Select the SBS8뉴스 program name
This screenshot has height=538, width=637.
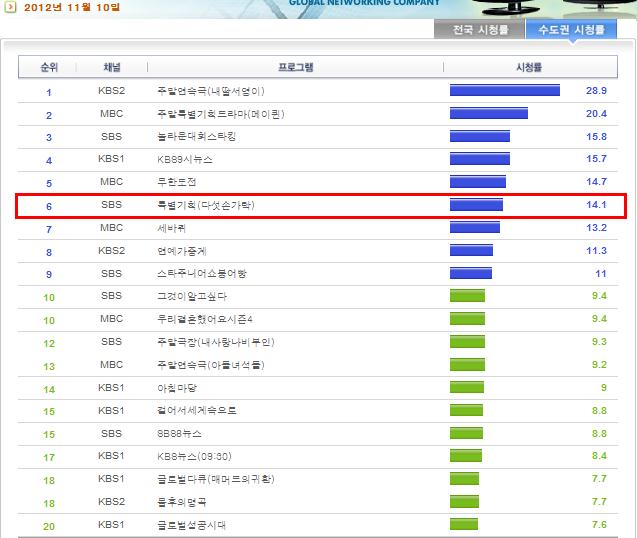click(179, 434)
